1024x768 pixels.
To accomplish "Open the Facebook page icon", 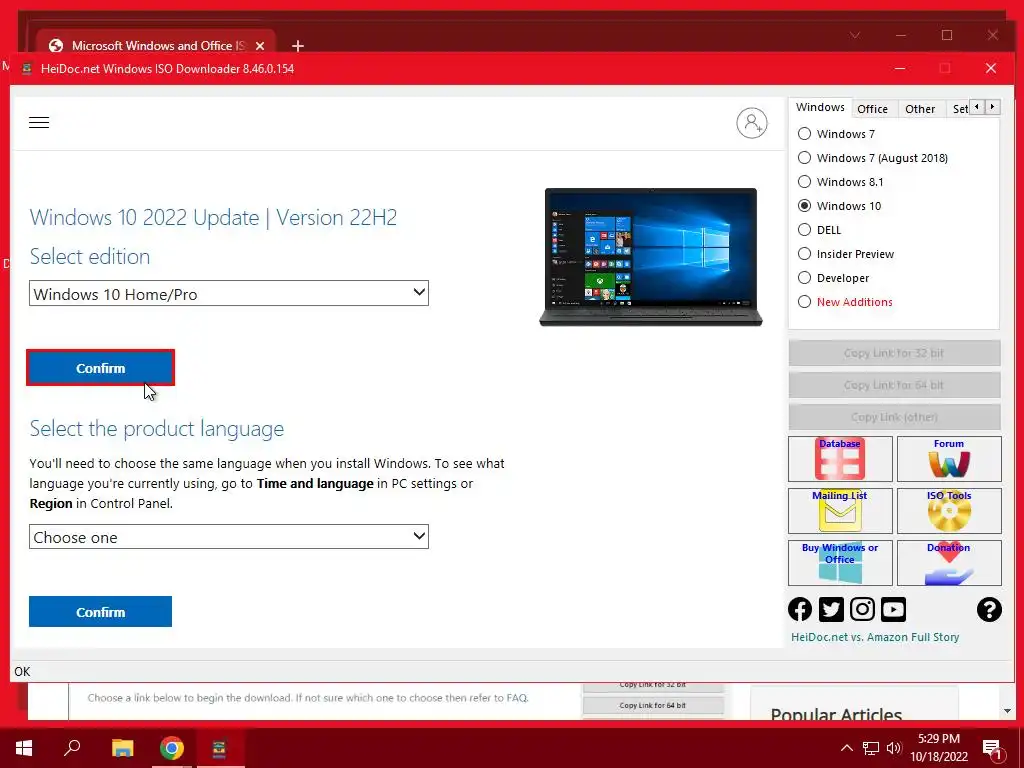I will click(800, 609).
